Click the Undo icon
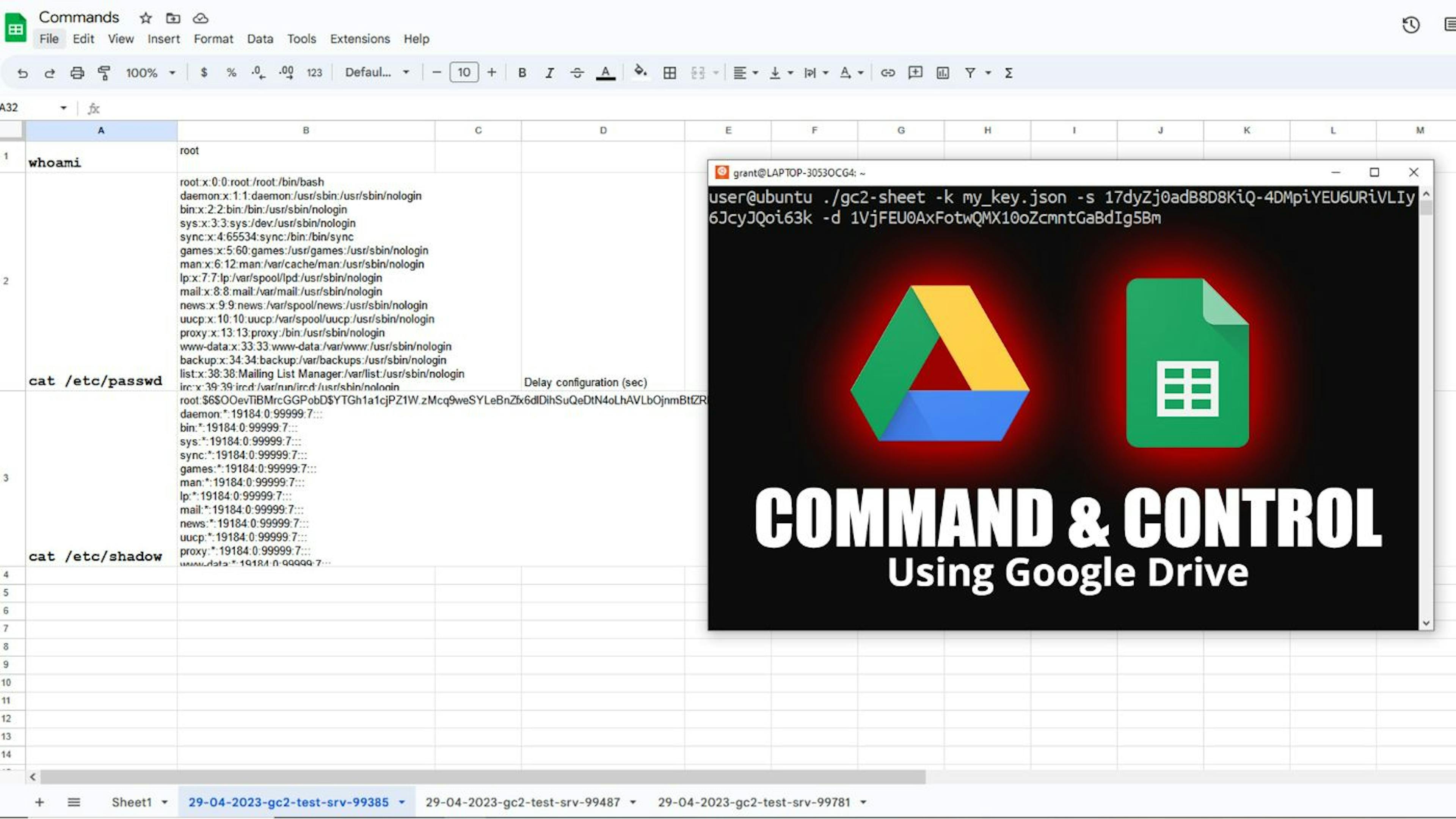Screen dimensions: 1456x819 (x=22, y=72)
